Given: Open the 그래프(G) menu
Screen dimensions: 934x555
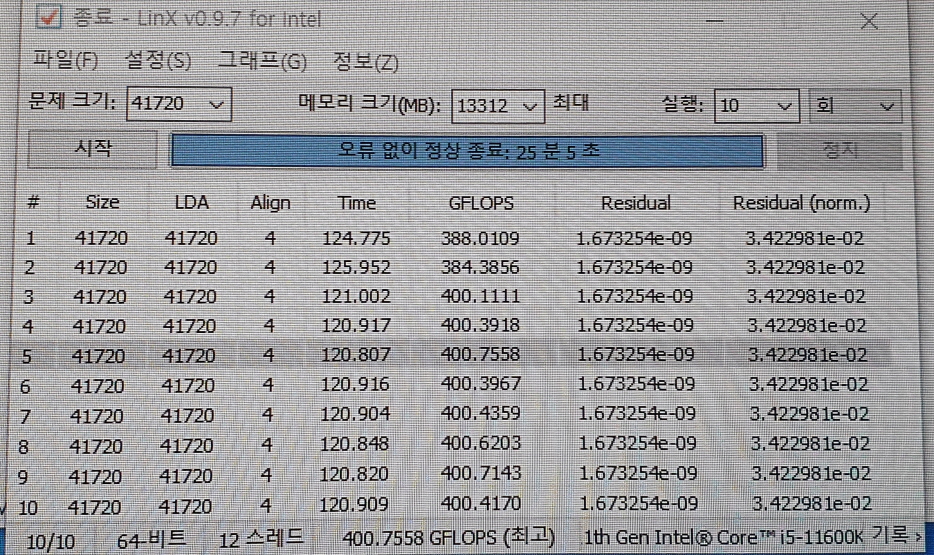Looking at the screenshot, I should (x=262, y=61).
